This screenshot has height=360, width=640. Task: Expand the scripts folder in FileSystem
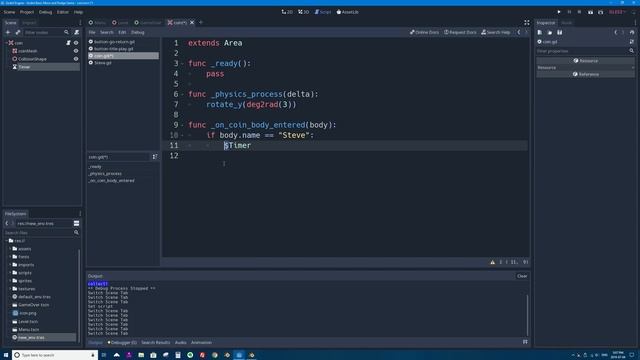10,273
